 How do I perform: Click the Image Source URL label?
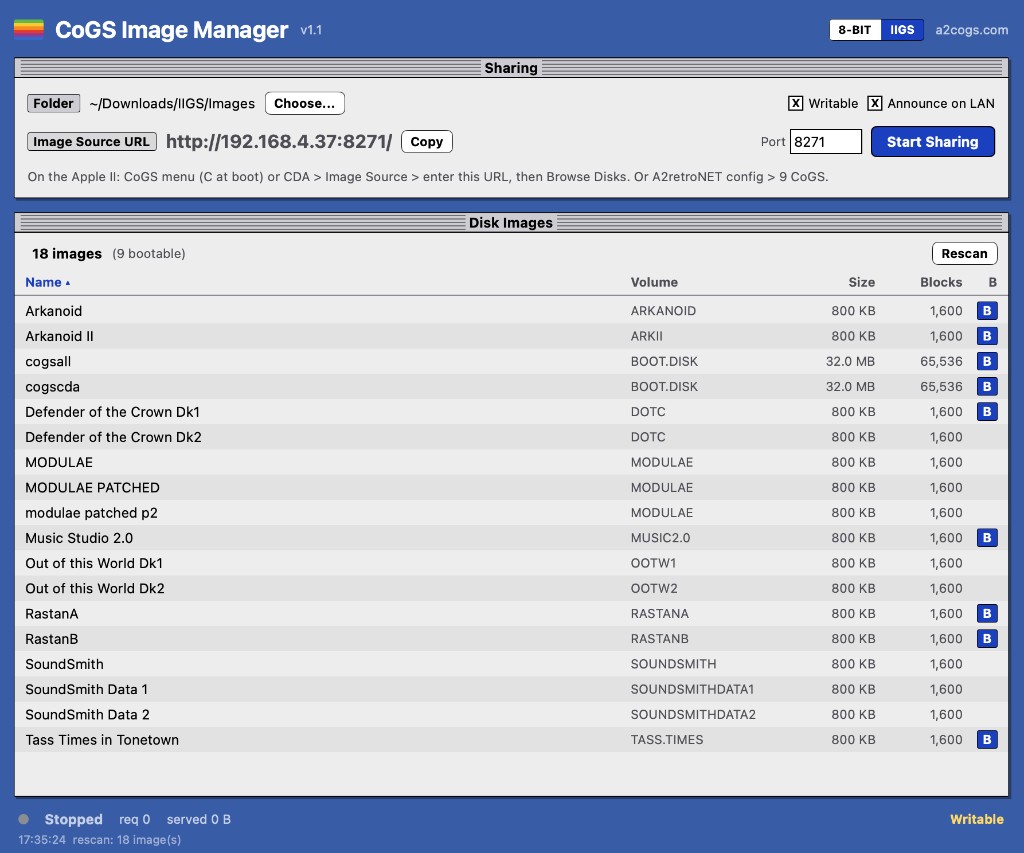click(91, 142)
